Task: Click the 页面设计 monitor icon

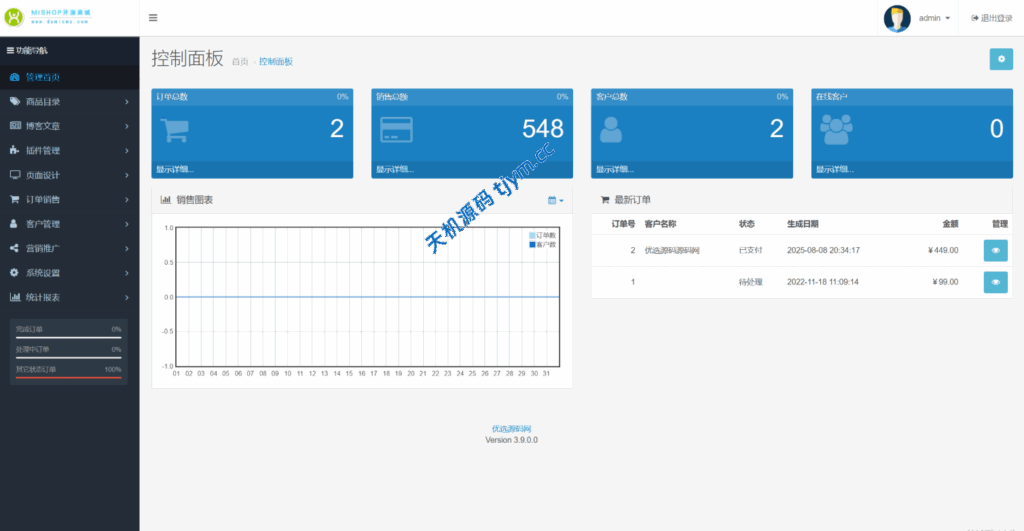Action: [x=15, y=174]
